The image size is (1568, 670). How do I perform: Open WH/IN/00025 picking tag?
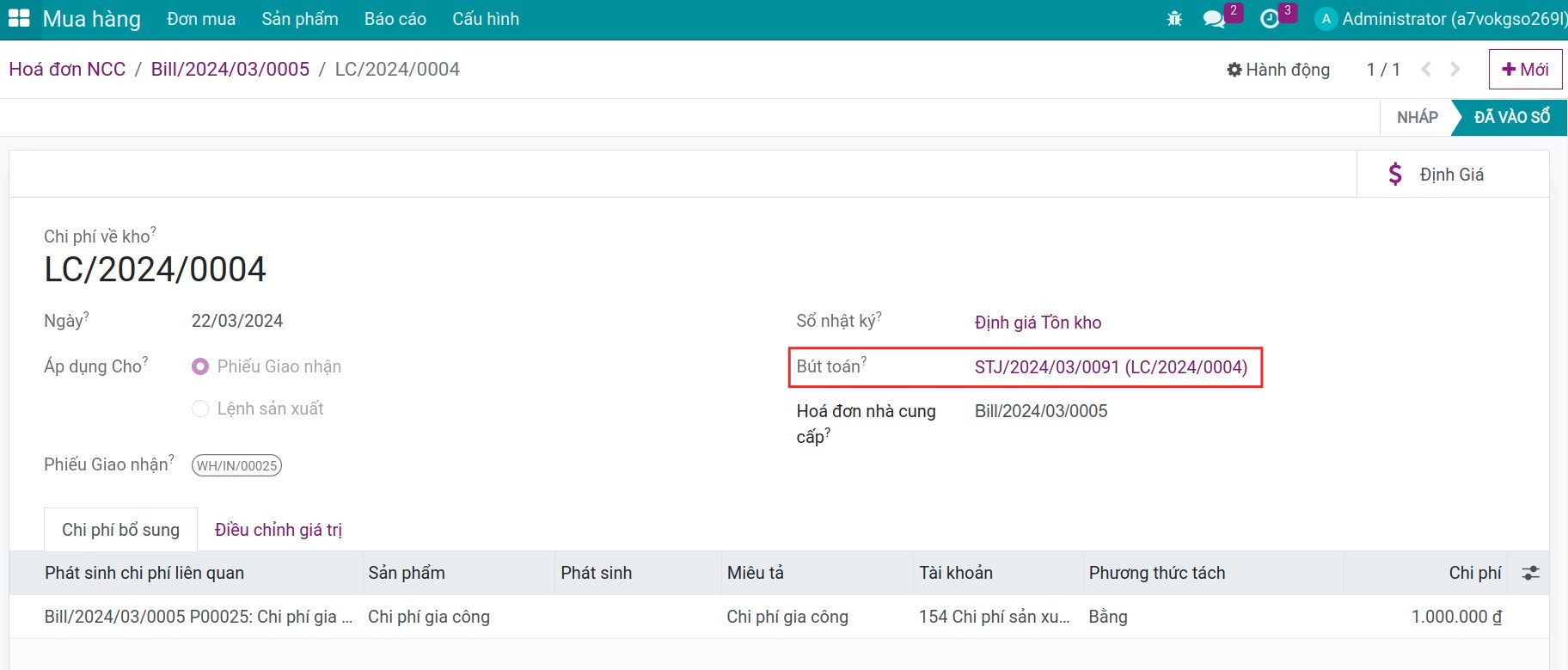[x=236, y=465]
